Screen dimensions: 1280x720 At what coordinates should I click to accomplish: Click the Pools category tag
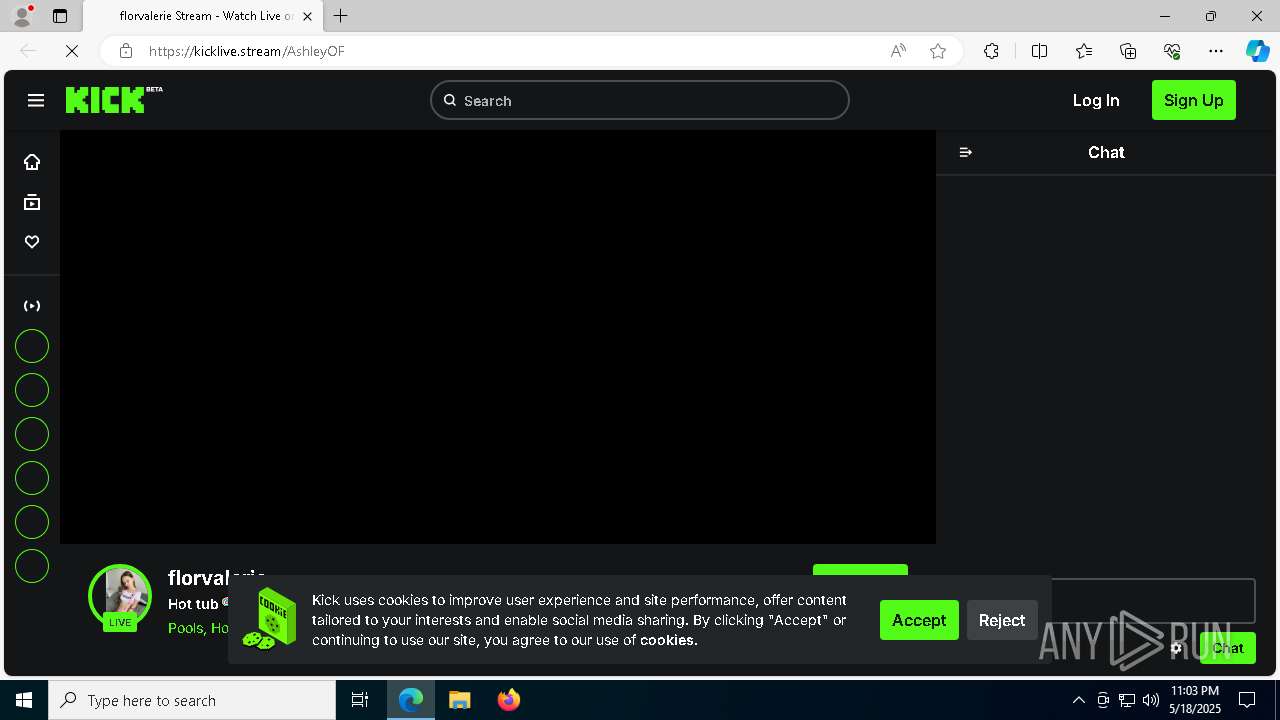[x=187, y=628]
